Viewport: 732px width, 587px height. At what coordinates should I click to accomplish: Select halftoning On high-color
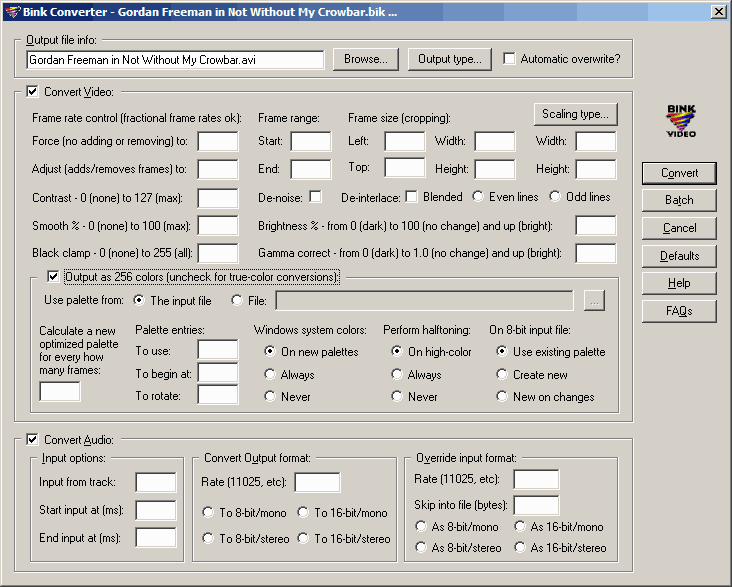tap(397, 351)
